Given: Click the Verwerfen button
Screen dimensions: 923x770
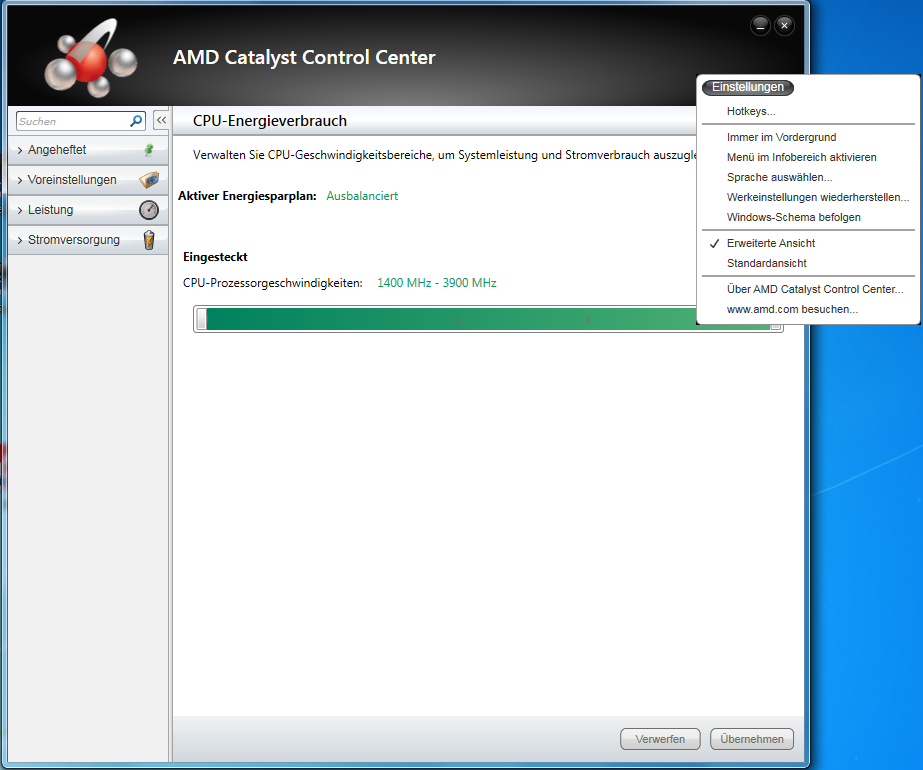Looking at the screenshot, I should point(660,739).
